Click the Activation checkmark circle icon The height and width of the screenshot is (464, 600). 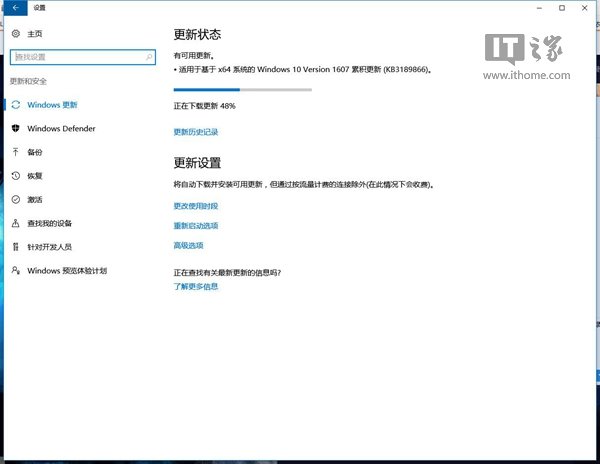click(x=15, y=200)
